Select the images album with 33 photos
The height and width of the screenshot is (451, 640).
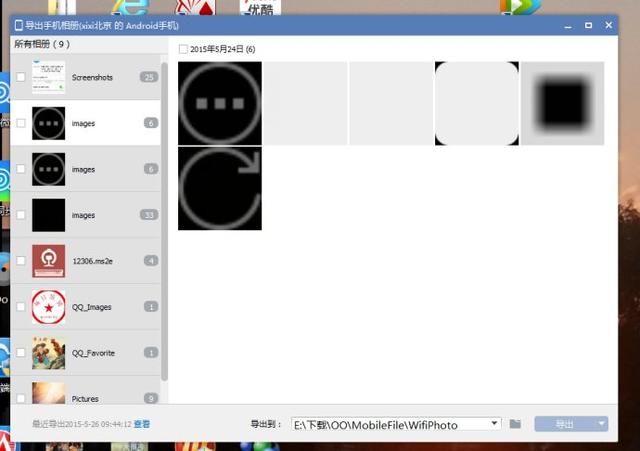point(85,215)
